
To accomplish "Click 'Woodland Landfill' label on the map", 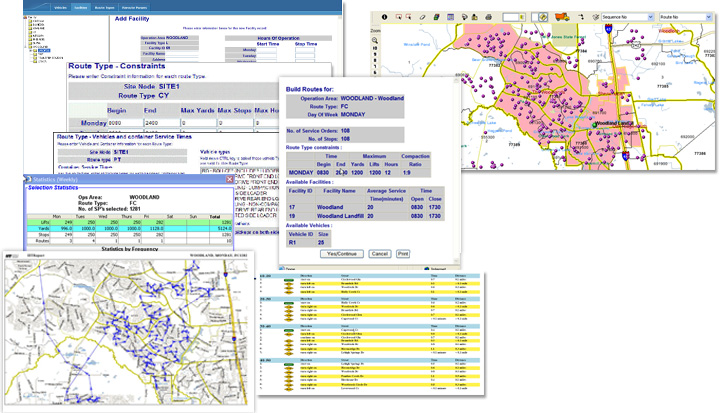I will click(614, 124).
